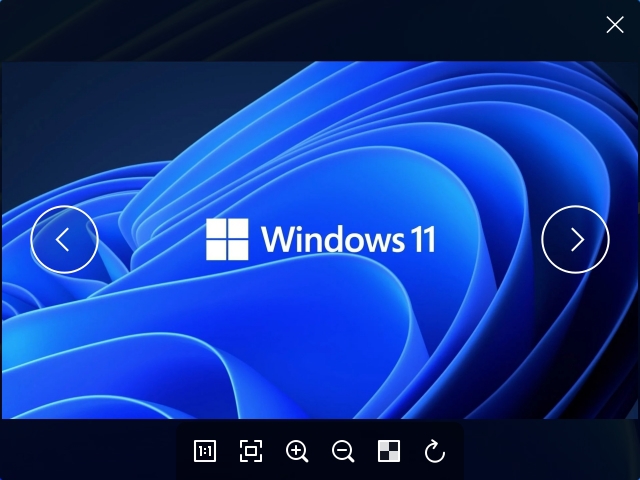
Task: Zoom in with the plus magnifier
Action: coord(297,451)
